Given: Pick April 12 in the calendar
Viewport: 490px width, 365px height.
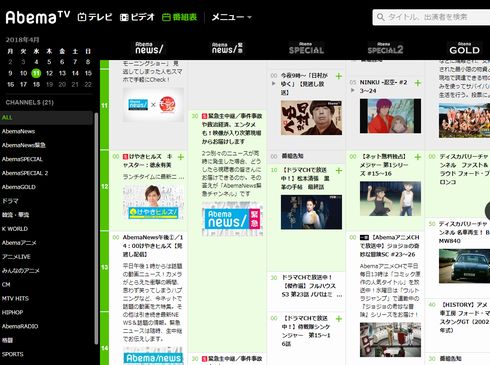Looking at the screenshot, I should (49, 73).
